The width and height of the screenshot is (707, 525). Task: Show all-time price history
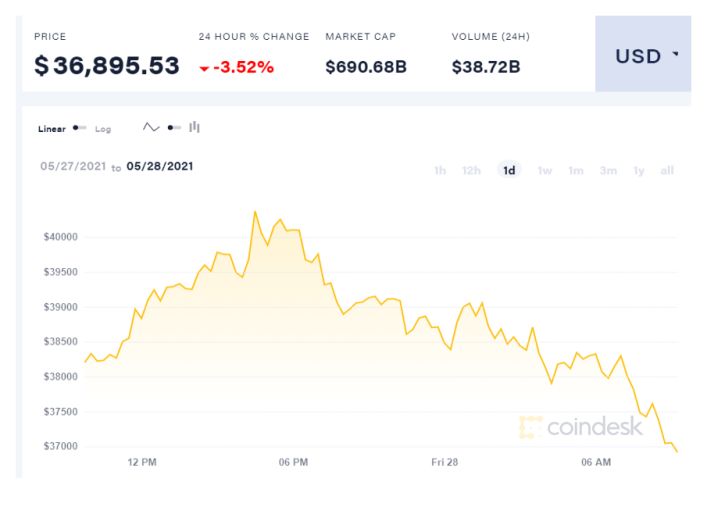coord(667,170)
